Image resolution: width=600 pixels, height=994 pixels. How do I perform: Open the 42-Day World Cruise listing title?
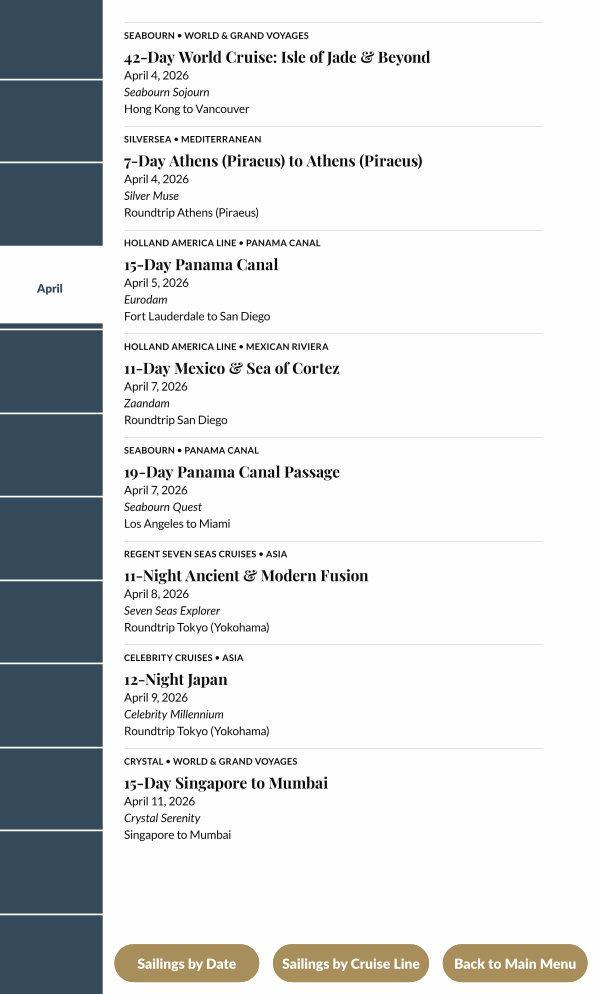click(277, 58)
